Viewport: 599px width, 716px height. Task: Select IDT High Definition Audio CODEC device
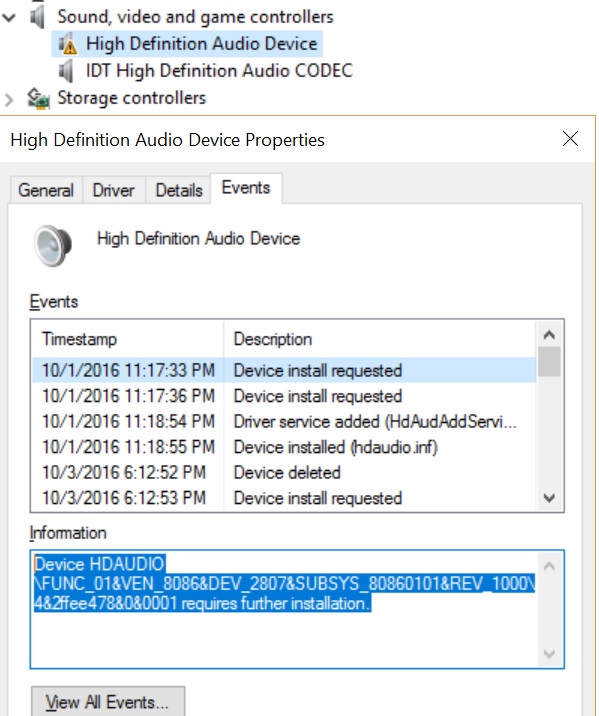click(x=219, y=71)
